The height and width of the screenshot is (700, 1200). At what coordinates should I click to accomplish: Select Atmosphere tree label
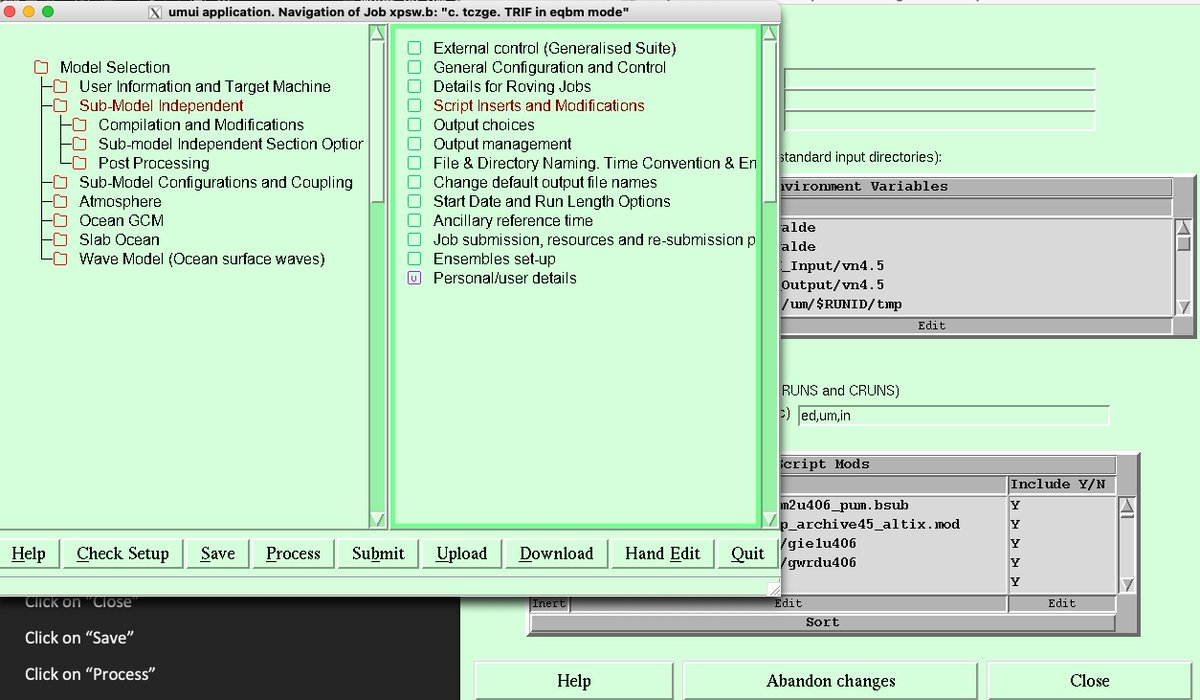pyautogui.click(x=120, y=201)
